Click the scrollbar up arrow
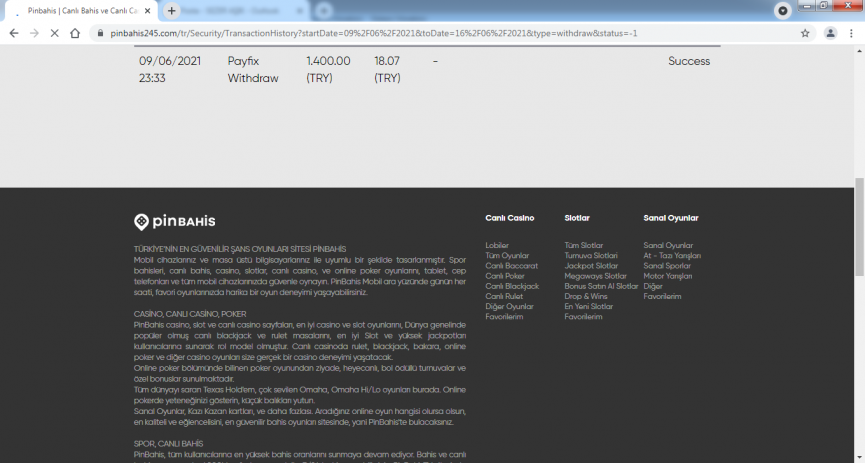Viewport: 865px width, 463px height. tap(859, 51)
